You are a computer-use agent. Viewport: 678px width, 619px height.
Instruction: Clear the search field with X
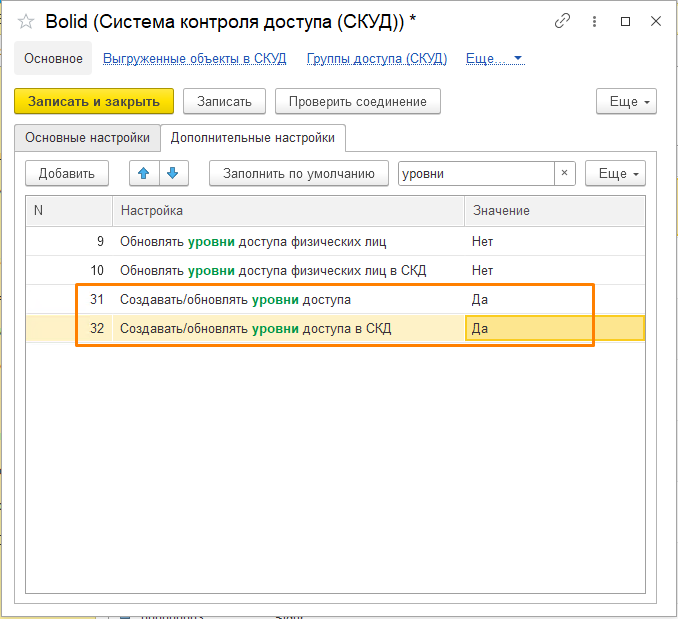[565, 173]
